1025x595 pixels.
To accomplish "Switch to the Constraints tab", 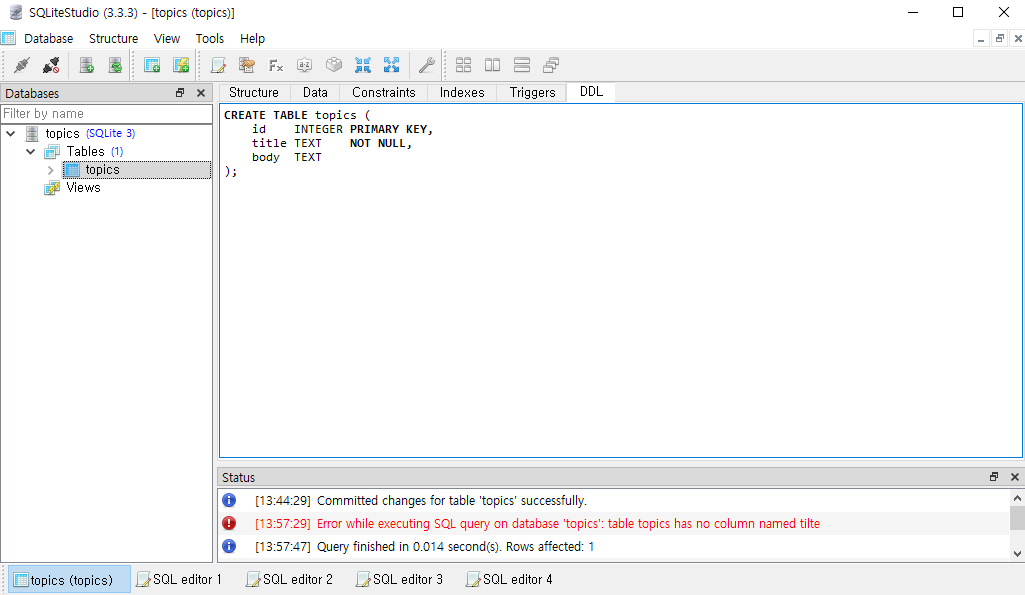I will pyautogui.click(x=384, y=93).
